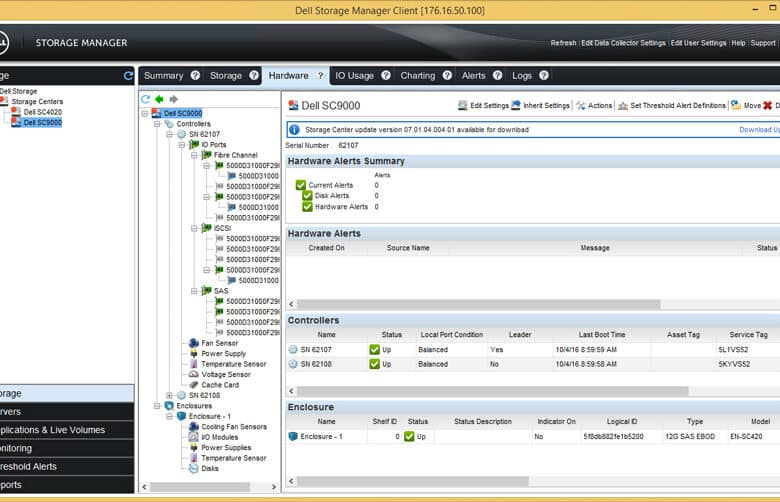This screenshot has width=780, height=502.
Task: Click the Fan Sensor icon in tree
Action: 194,343
